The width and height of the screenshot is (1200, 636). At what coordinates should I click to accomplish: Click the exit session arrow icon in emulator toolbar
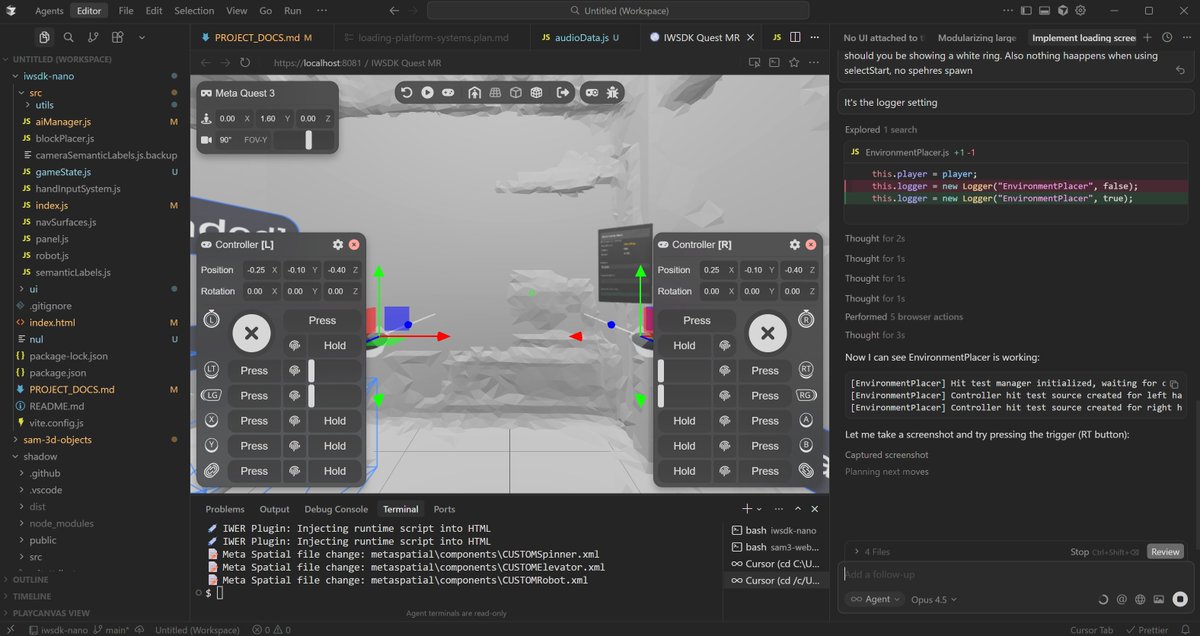564,92
